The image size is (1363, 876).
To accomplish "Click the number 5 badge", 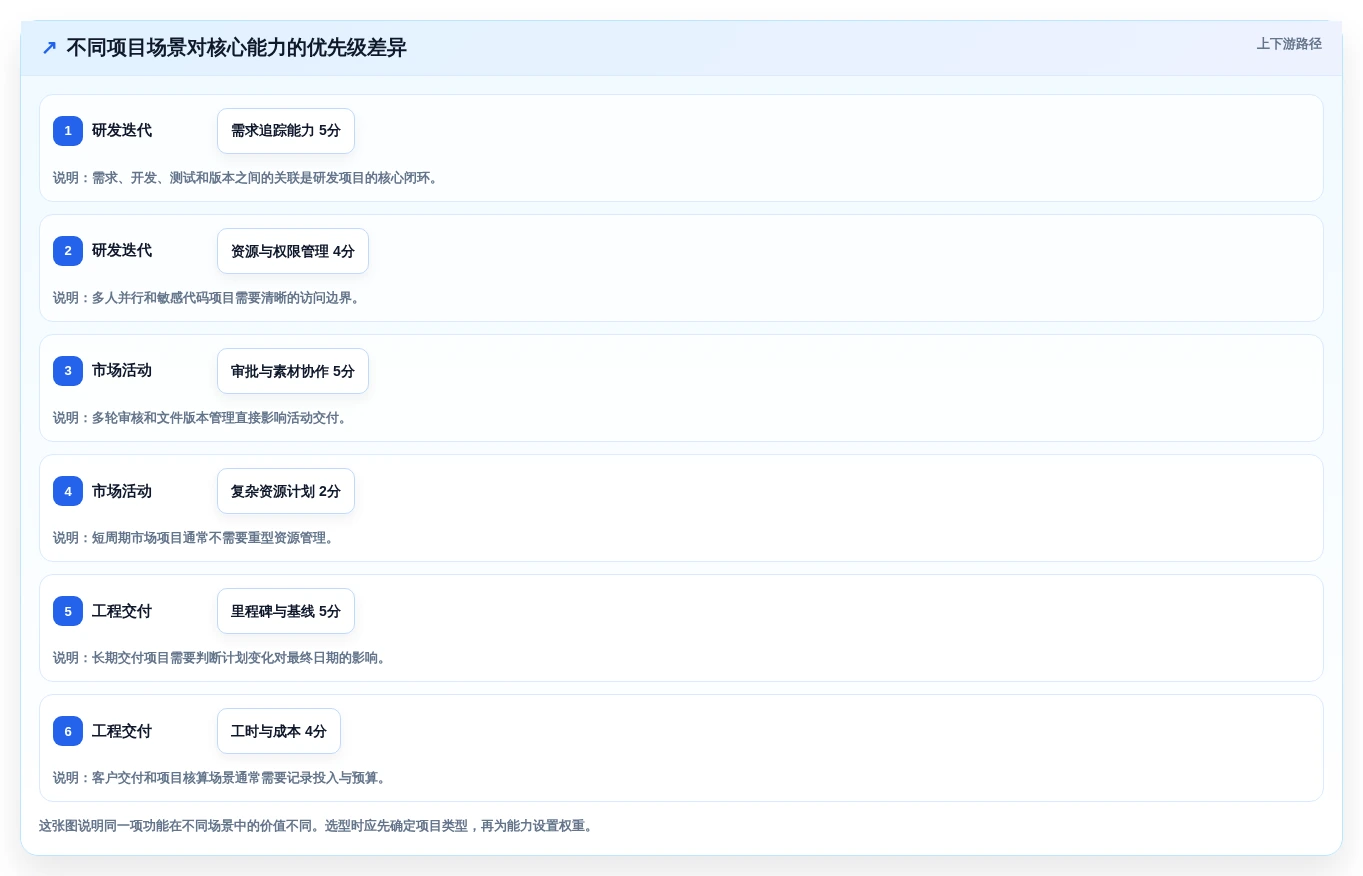I will pos(68,611).
